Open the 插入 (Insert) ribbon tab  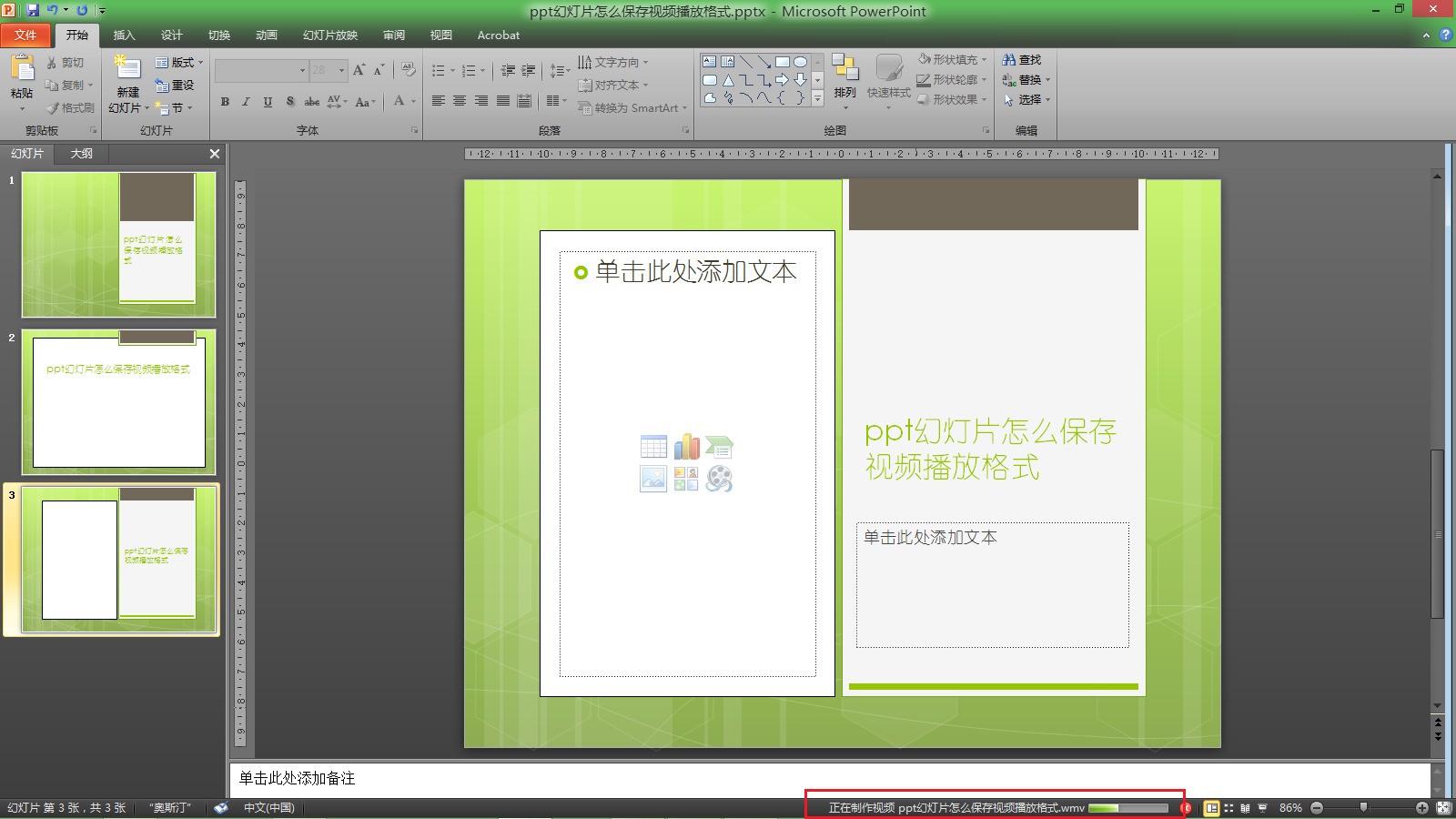pyautogui.click(x=124, y=35)
